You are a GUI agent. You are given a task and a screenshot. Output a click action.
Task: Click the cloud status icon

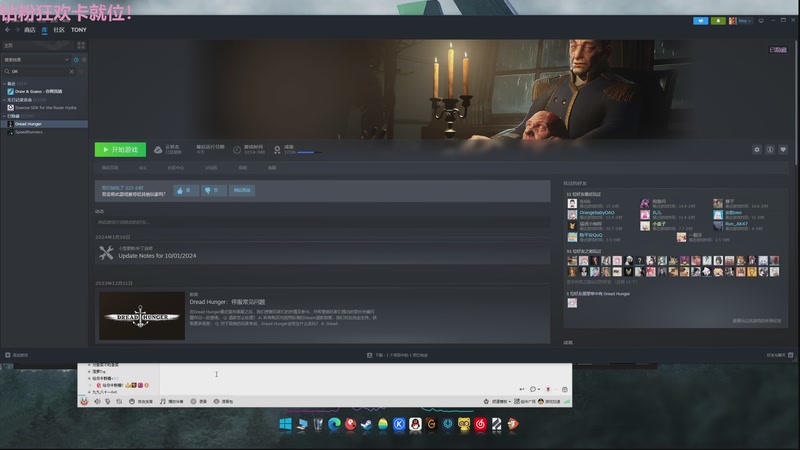(158, 149)
